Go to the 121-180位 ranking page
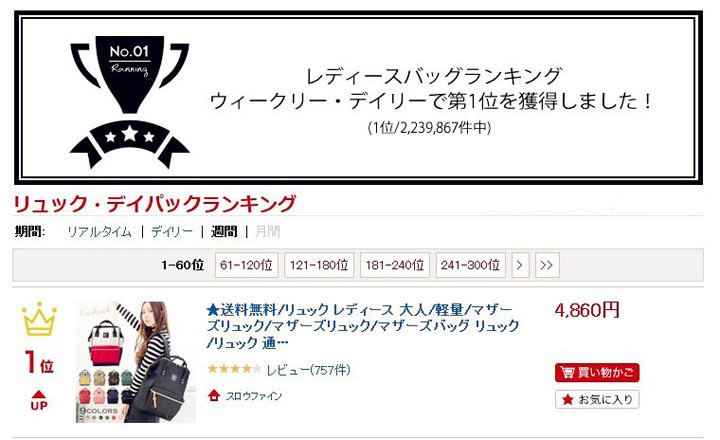Viewport: 720px width, 440px height. (319, 265)
